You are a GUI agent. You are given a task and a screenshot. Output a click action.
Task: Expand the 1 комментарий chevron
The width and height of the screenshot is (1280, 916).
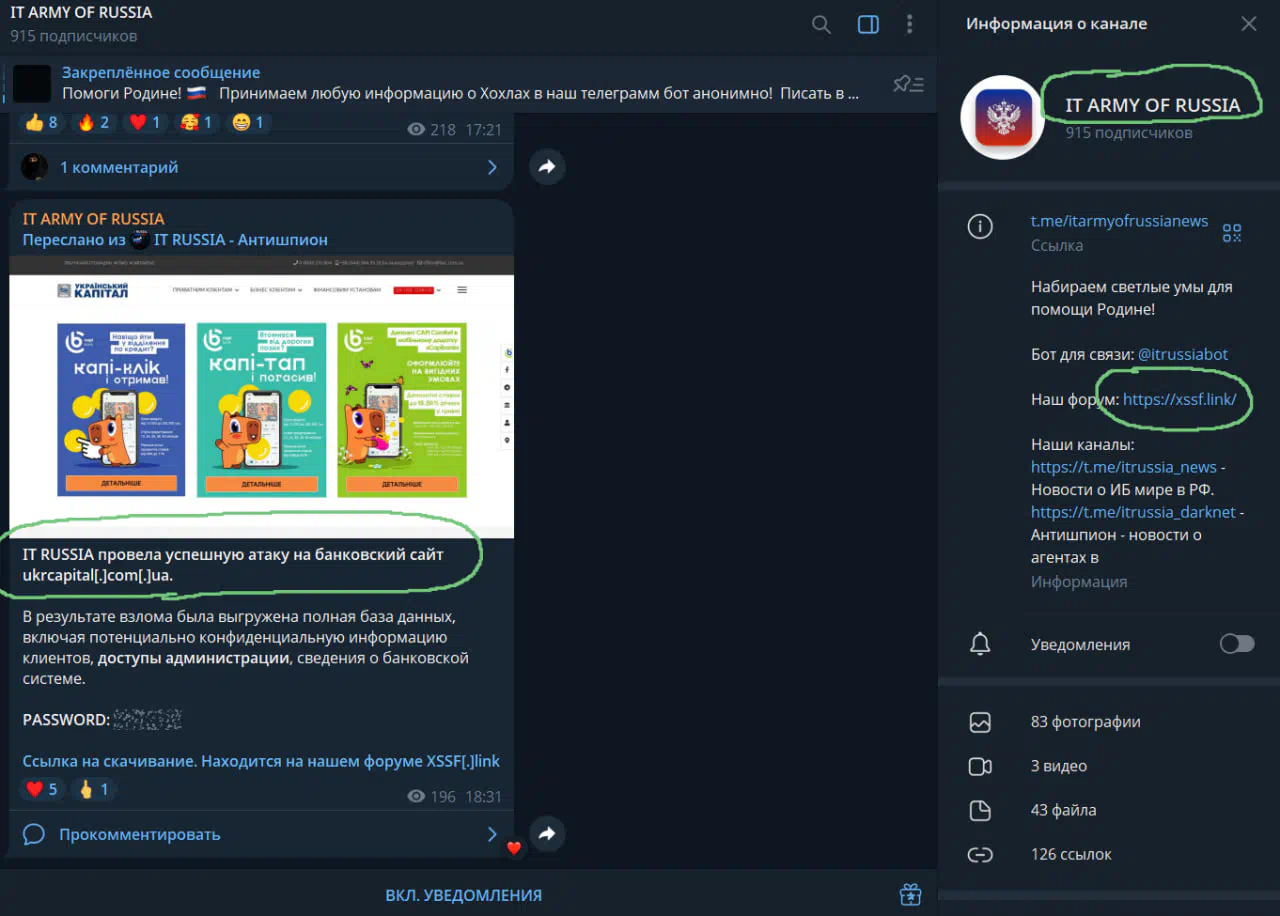tap(492, 167)
